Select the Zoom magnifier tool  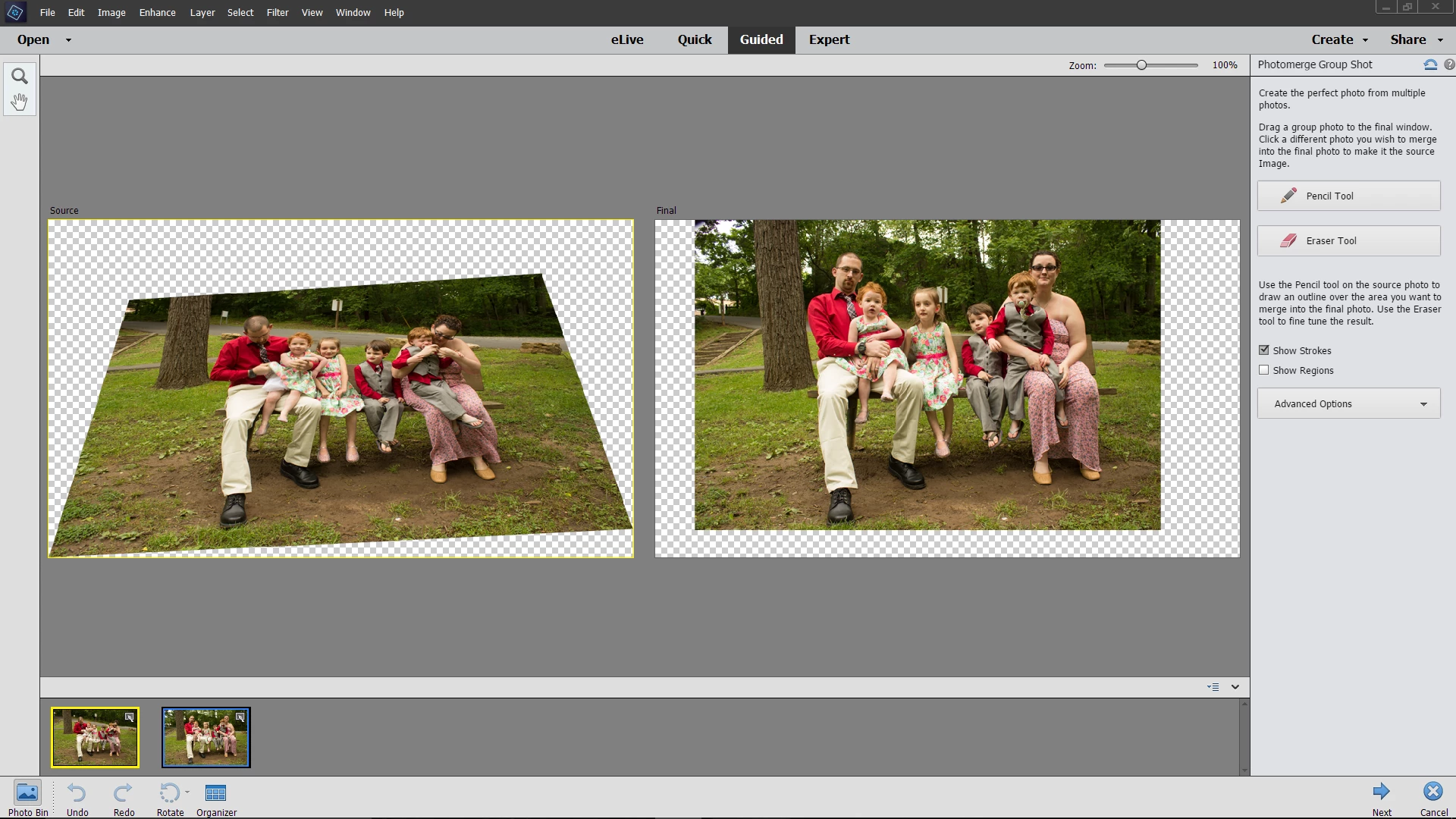(20, 76)
